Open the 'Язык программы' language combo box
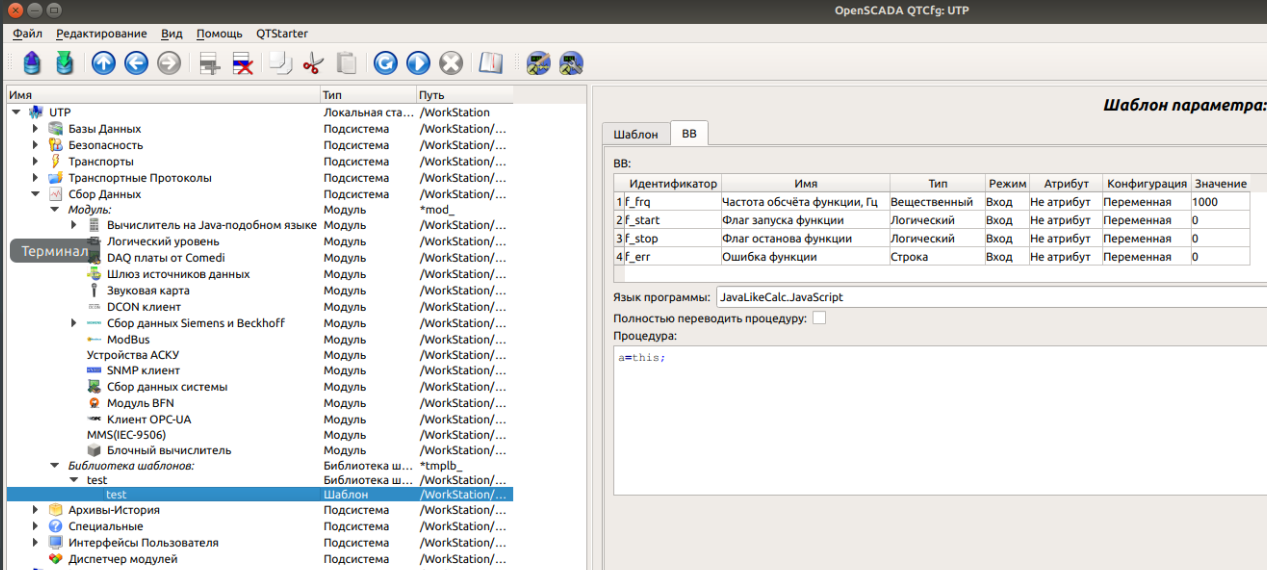The width and height of the screenshot is (1267, 570). (x=990, y=297)
